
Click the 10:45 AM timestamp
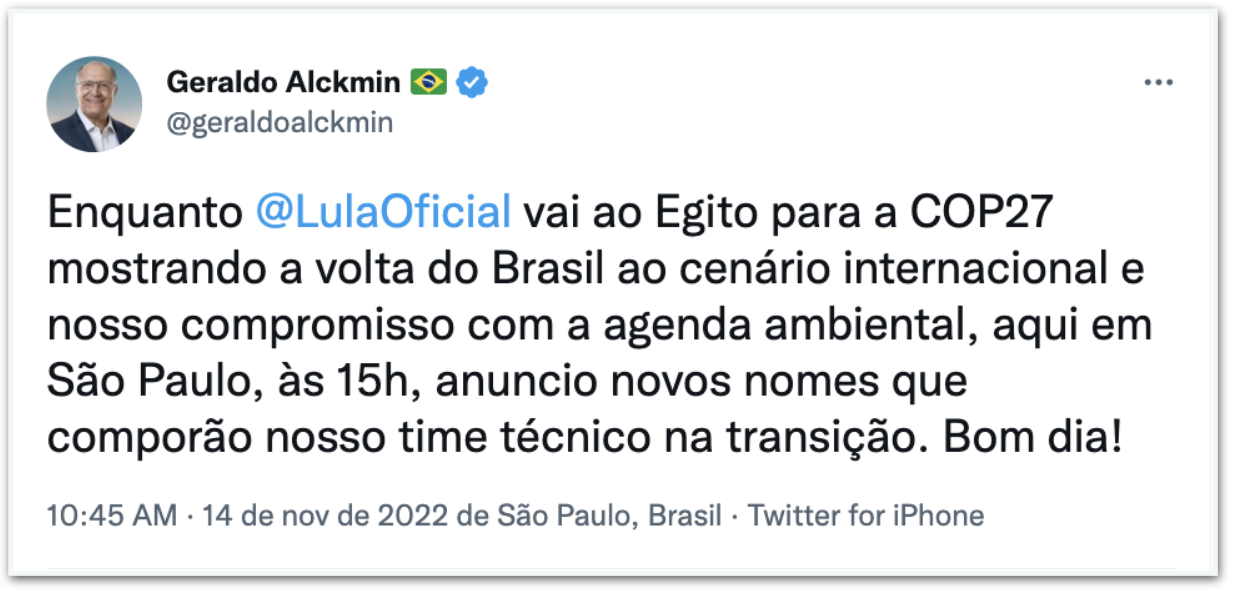pos(112,516)
